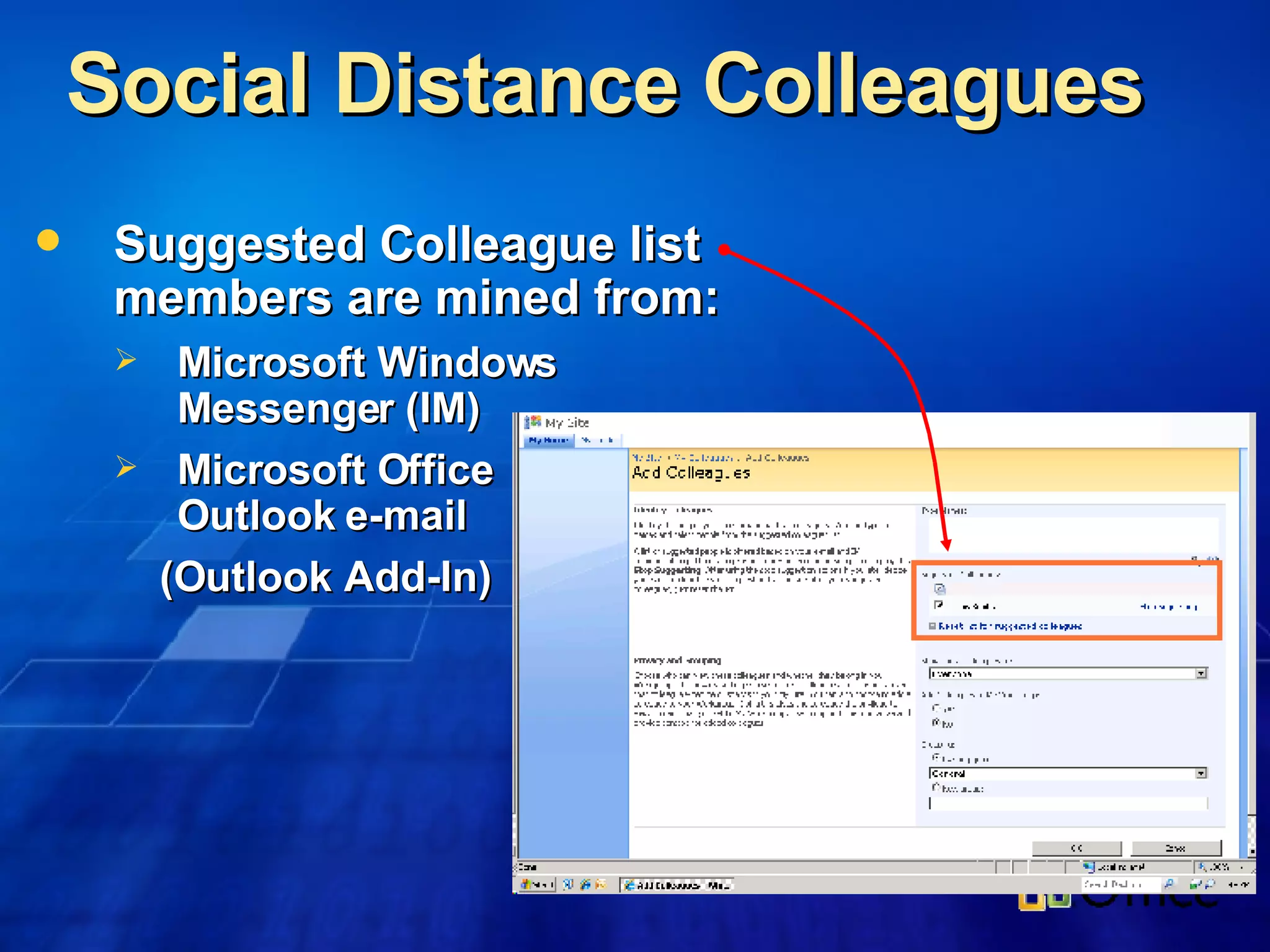Tick the suggested colleague checkbox

pyautogui.click(x=939, y=605)
